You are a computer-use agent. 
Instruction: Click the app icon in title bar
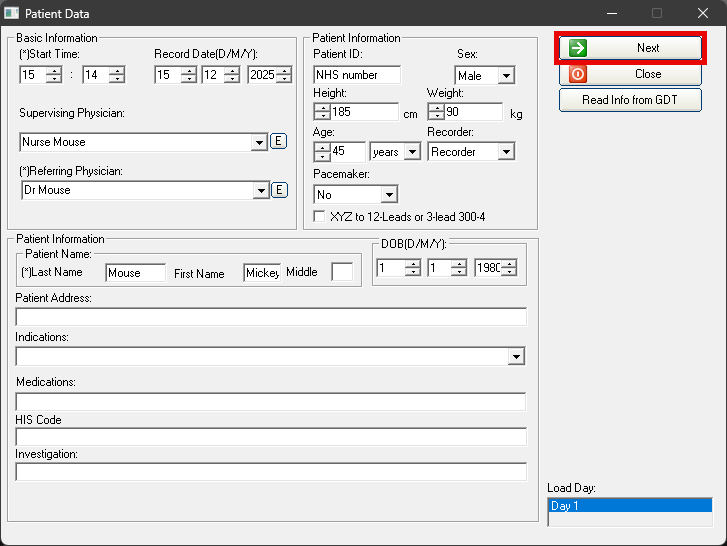[x=13, y=14]
